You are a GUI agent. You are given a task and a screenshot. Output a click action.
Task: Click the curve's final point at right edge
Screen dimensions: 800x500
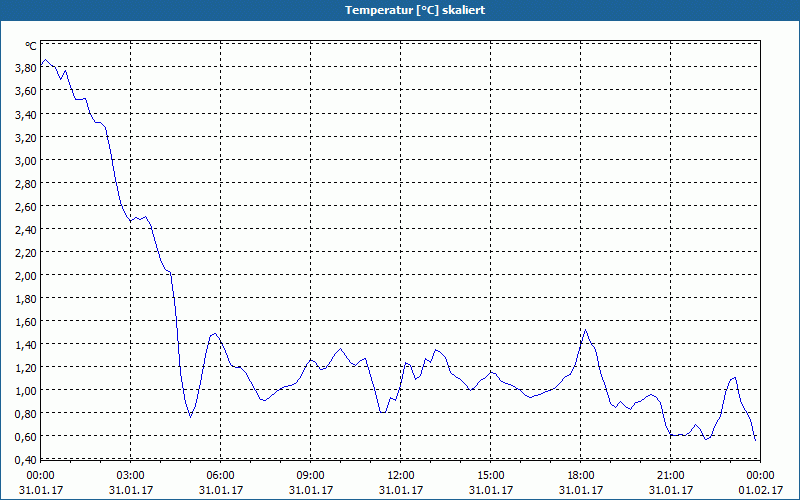[756, 439]
